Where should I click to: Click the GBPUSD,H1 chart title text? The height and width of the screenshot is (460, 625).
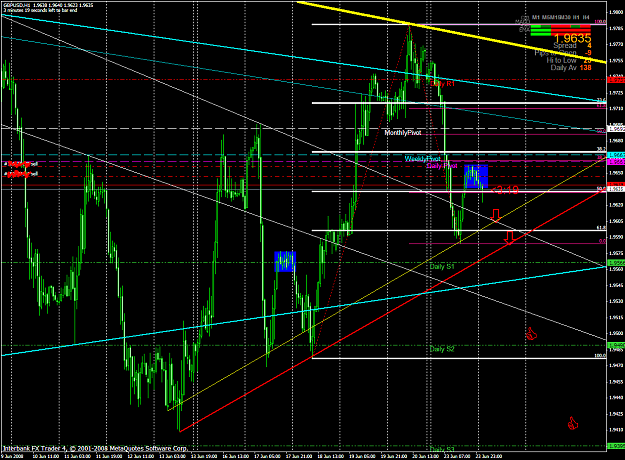click(16, 5)
